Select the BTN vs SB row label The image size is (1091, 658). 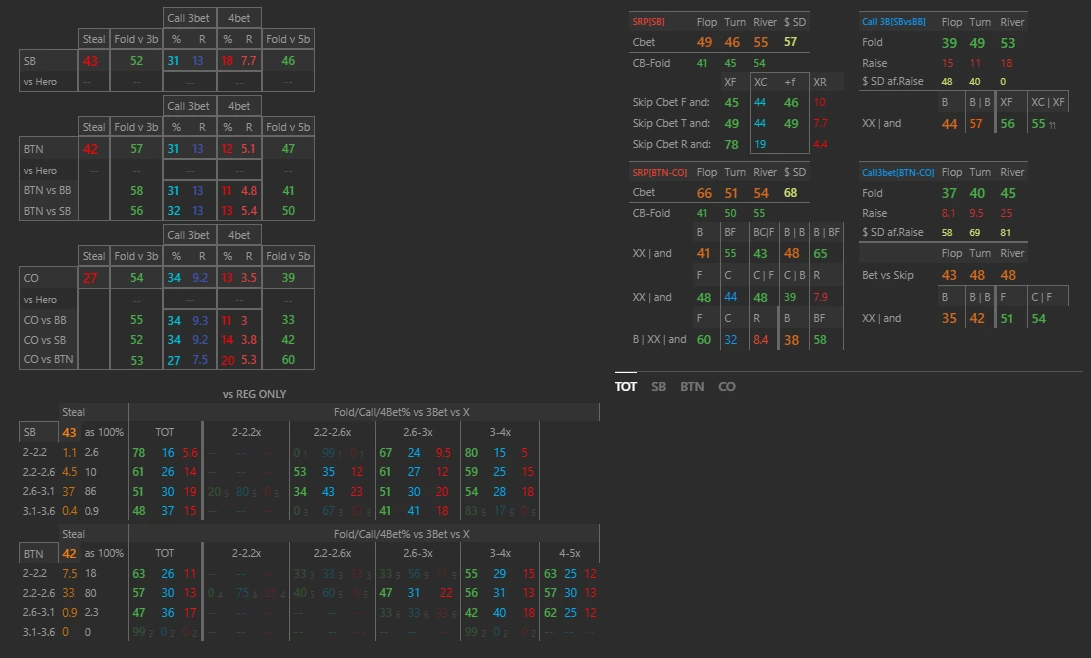click(x=44, y=211)
